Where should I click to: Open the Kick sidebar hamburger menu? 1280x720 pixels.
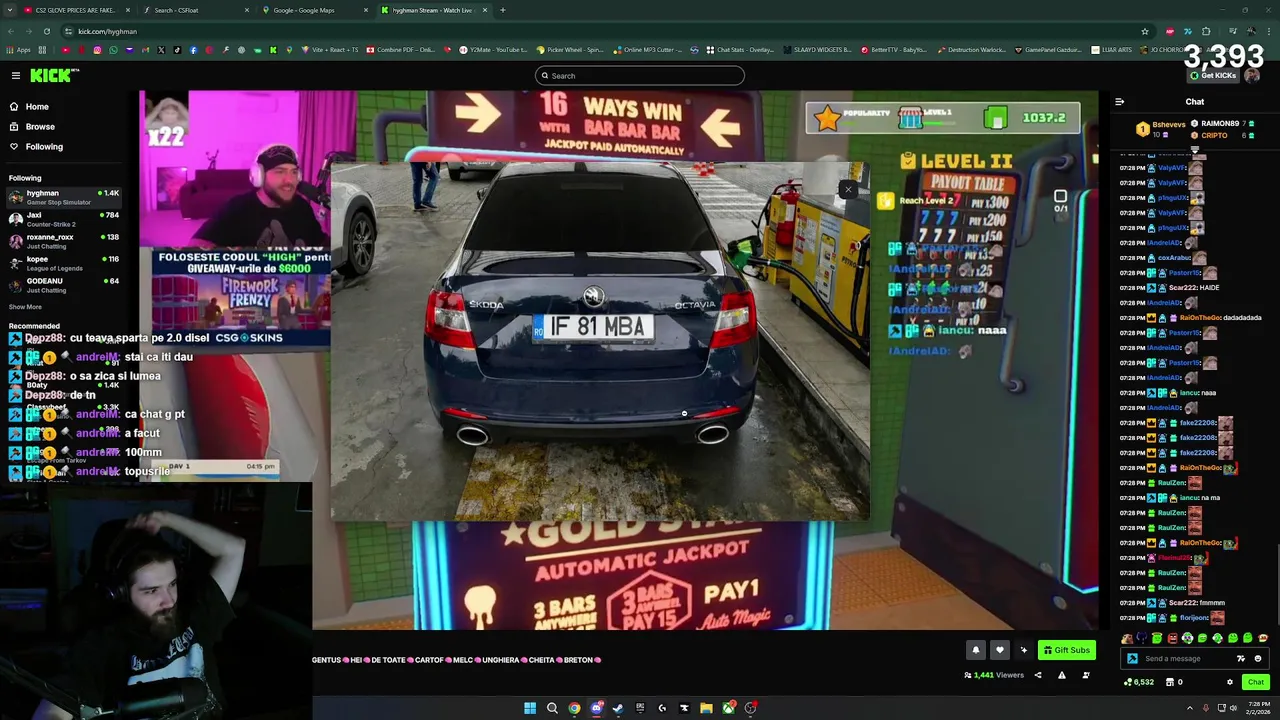click(x=16, y=75)
